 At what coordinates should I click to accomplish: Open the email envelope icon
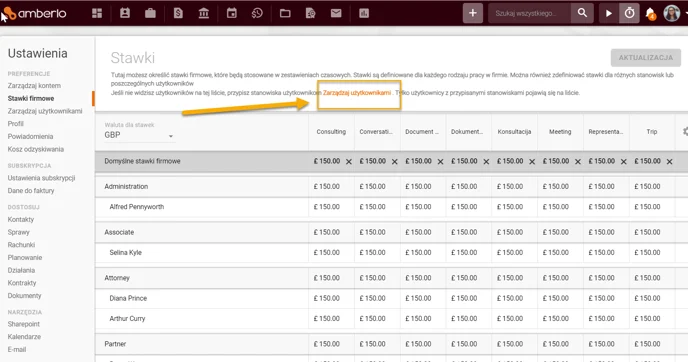336,13
